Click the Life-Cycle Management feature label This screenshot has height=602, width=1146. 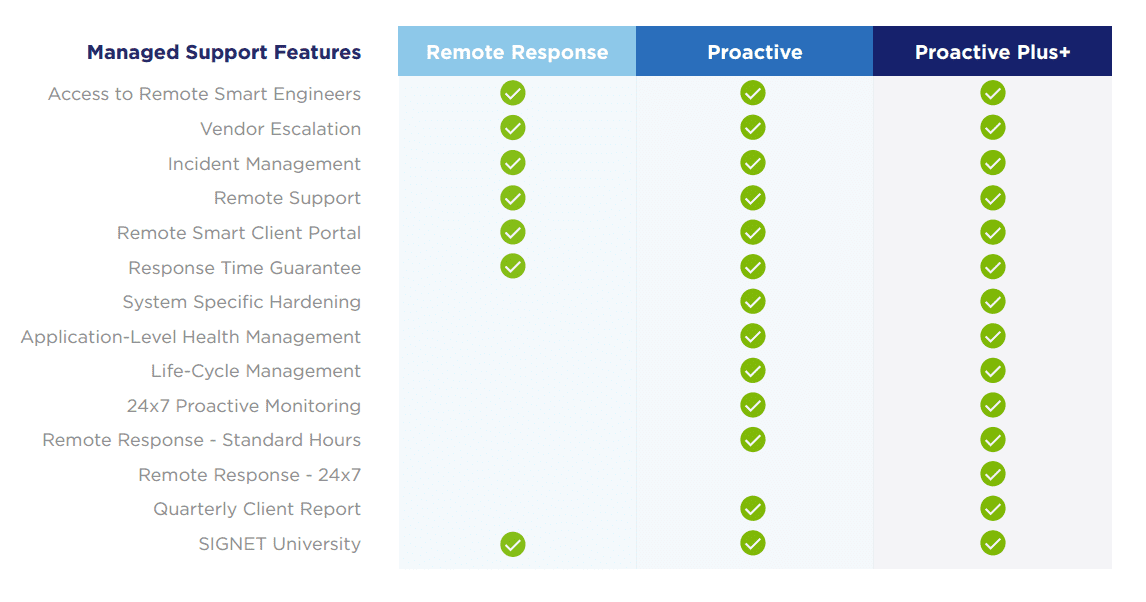pyautogui.click(x=256, y=371)
